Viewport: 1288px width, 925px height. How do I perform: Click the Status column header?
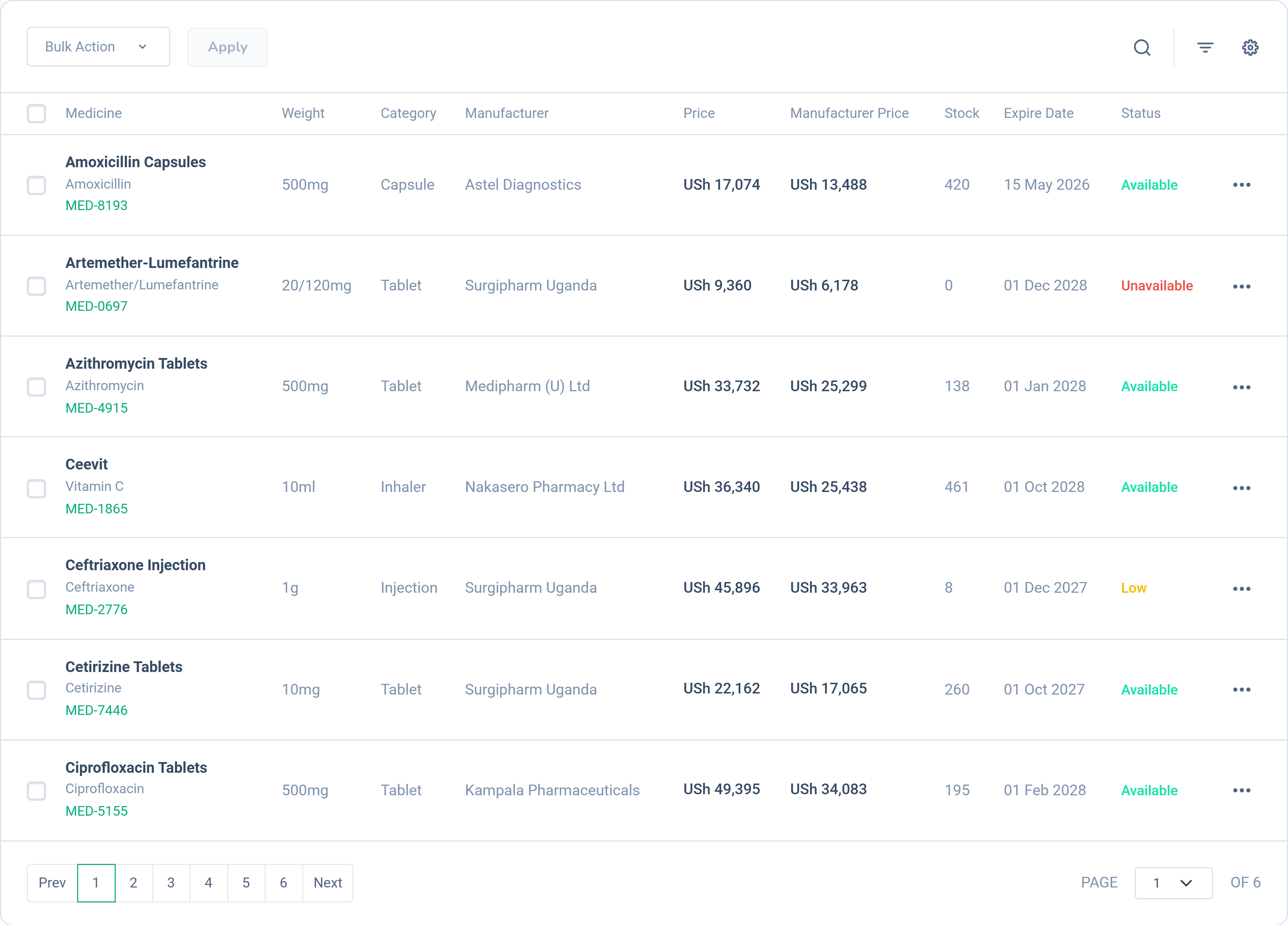click(x=1140, y=113)
